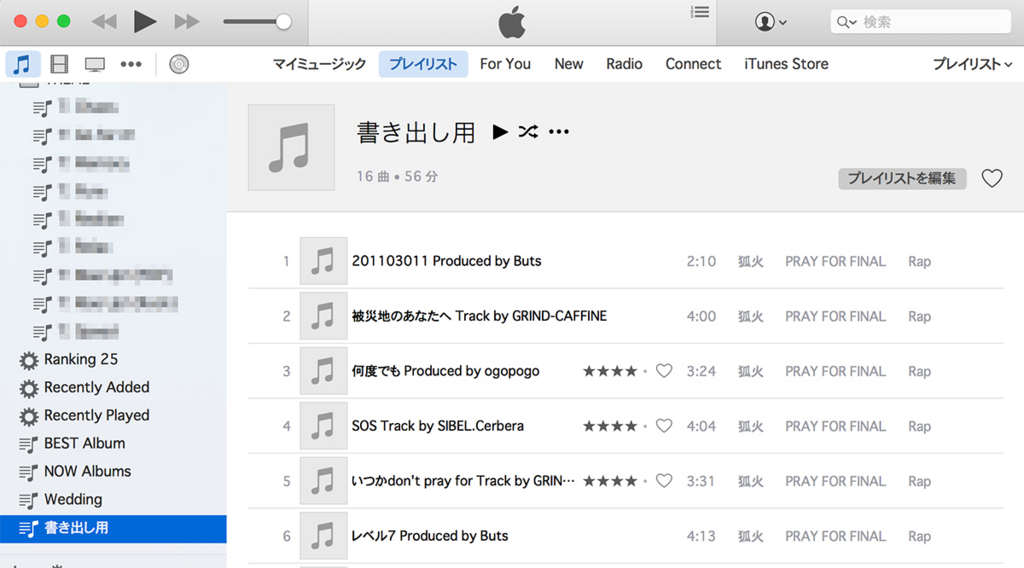Switch to マイミュージック tab
The width and height of the screenshot is (1024, 568).
point(319,64)
